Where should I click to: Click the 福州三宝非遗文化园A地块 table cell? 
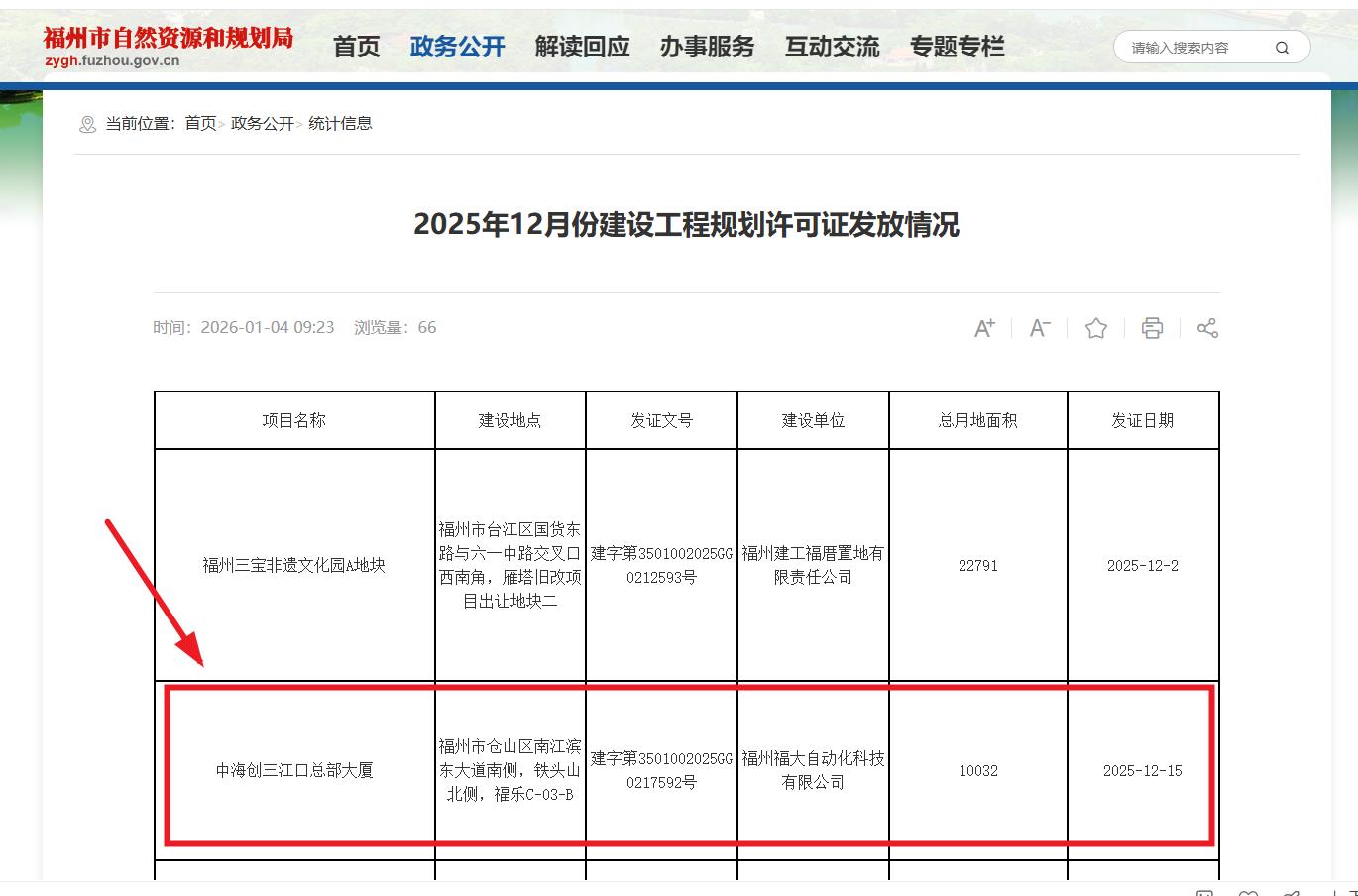pos(294,565)
